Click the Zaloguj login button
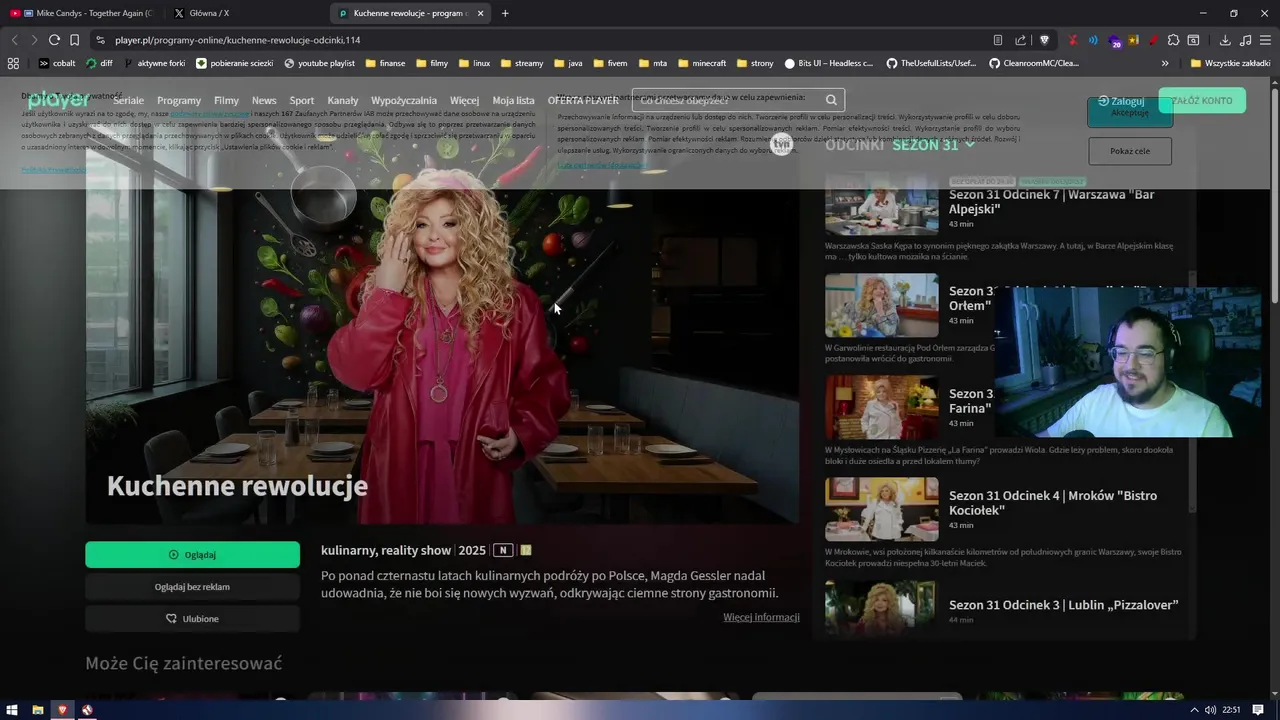This screenshot has height=720, width=1280. click(1121, 101)
